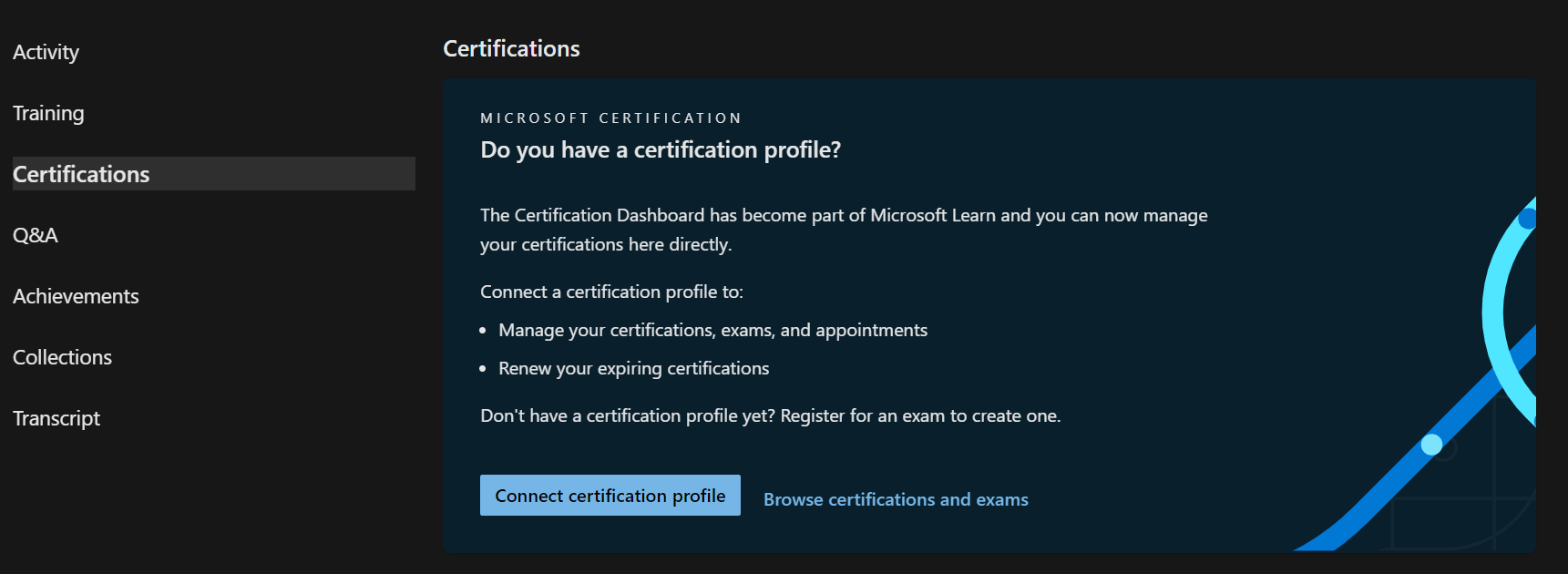This screenshot has width=1568, height=574.
Task: Click the 'Manage your certifications, exams, and appointments' bullet
Action: point(712,330)
